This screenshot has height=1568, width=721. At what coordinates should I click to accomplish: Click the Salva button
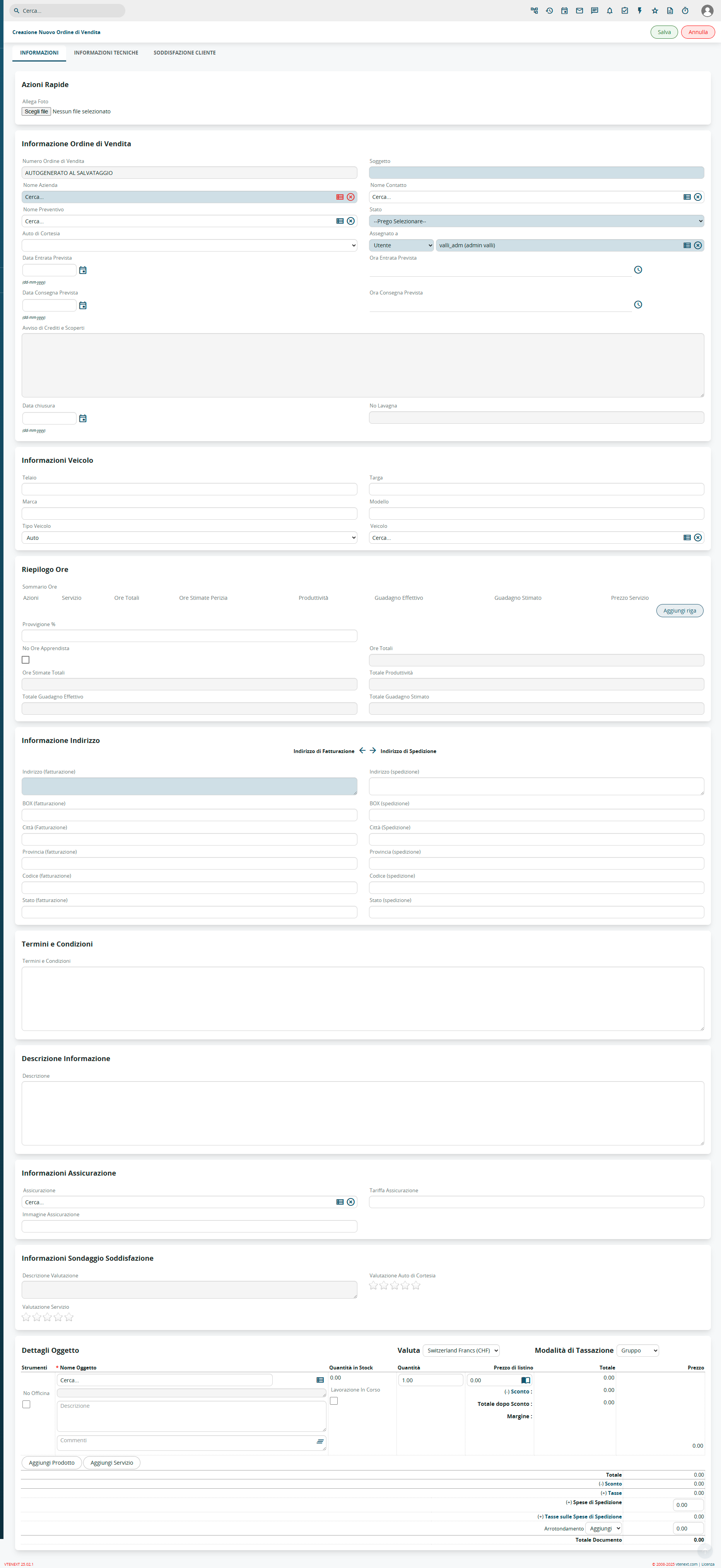point(664,32)
